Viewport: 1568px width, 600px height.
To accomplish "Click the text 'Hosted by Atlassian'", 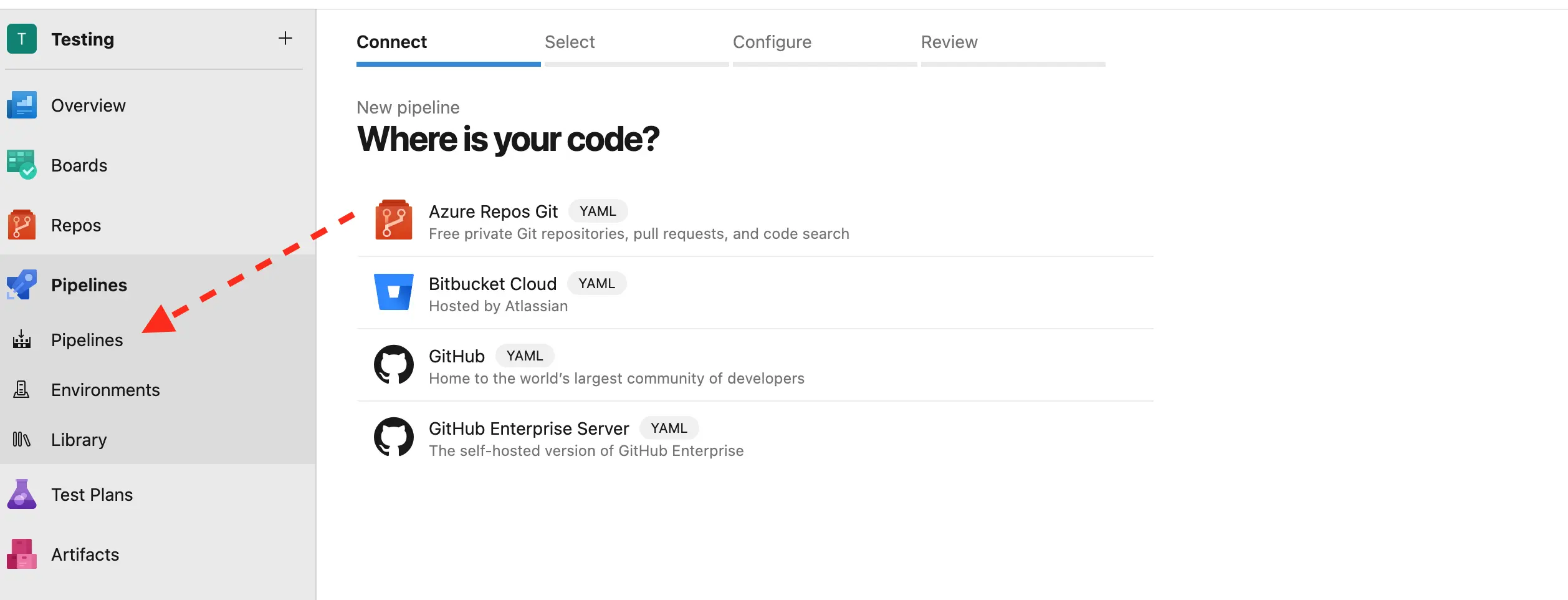I will click(498, 306).
